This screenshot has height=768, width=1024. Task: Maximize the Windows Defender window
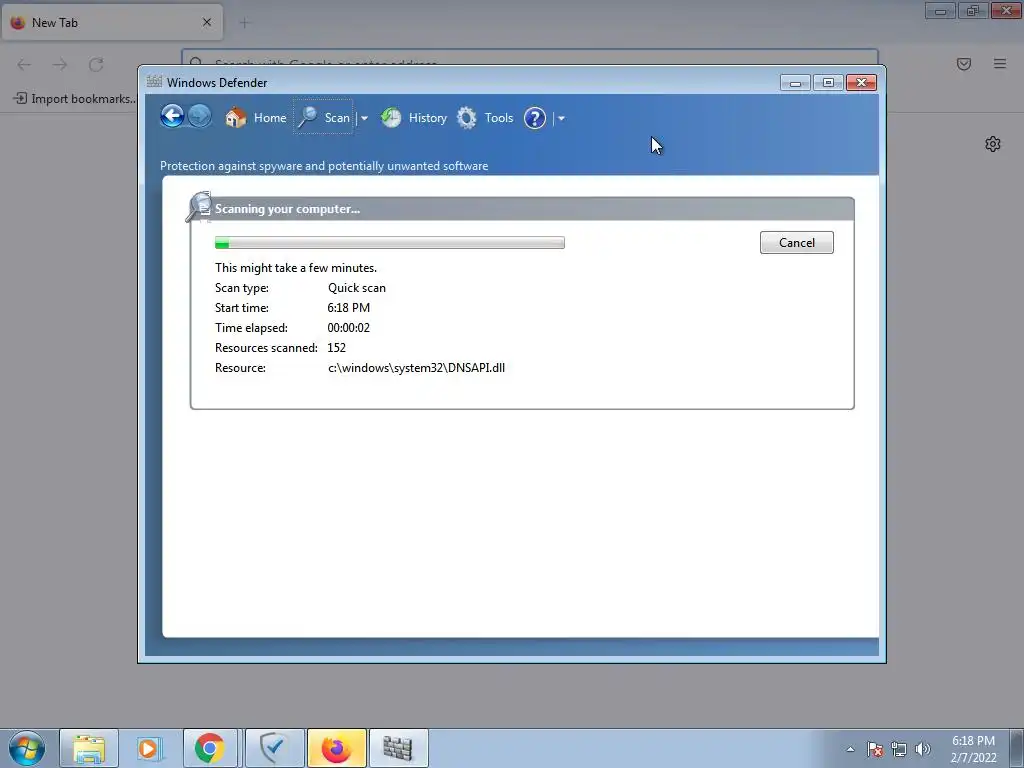828,83
